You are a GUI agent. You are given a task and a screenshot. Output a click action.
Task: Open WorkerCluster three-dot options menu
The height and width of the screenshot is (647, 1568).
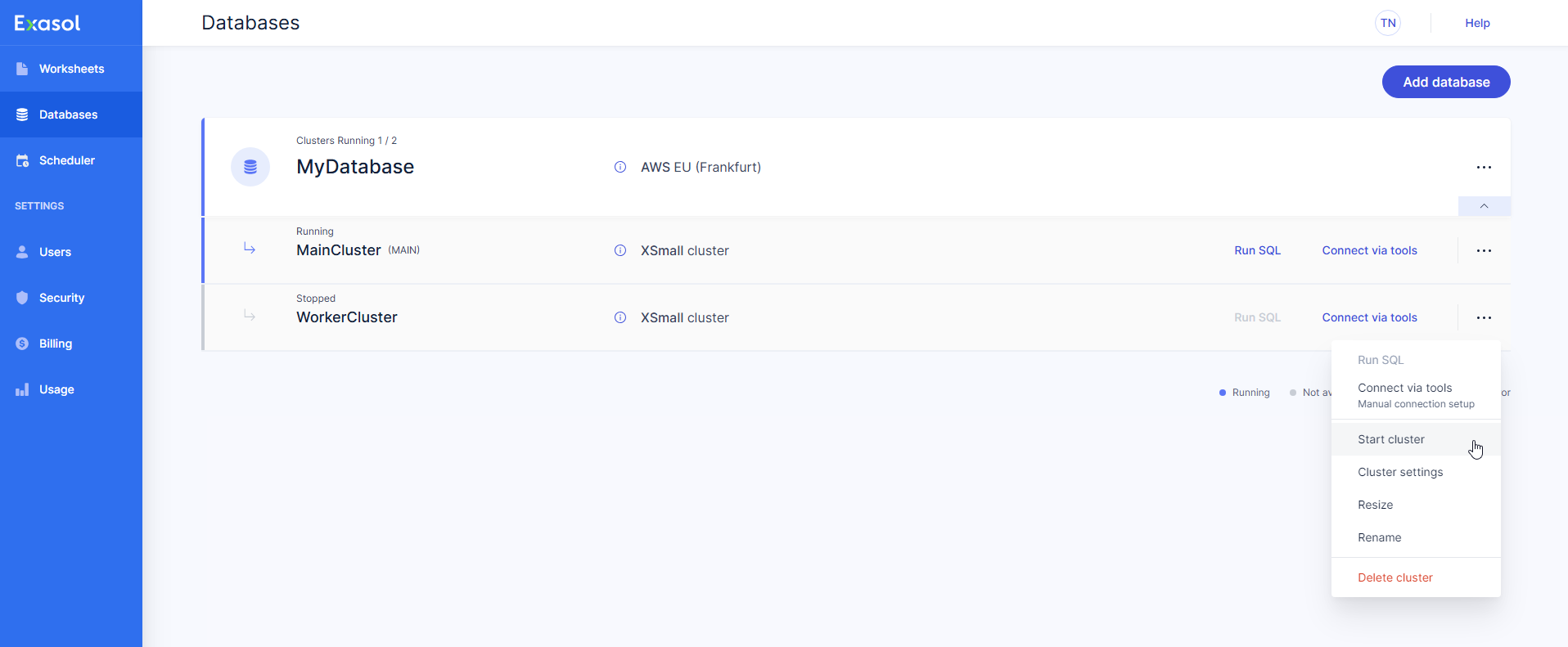1484,317
